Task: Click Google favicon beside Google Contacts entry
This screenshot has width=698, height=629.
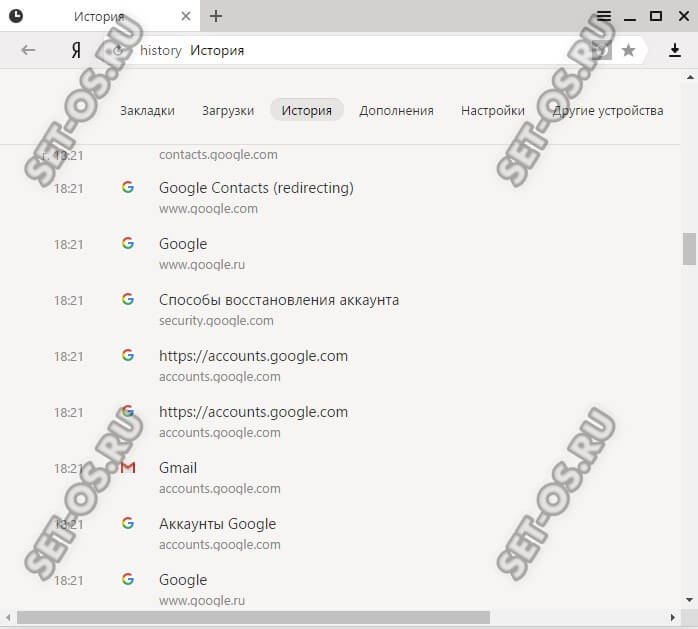Action: [128, 188]
